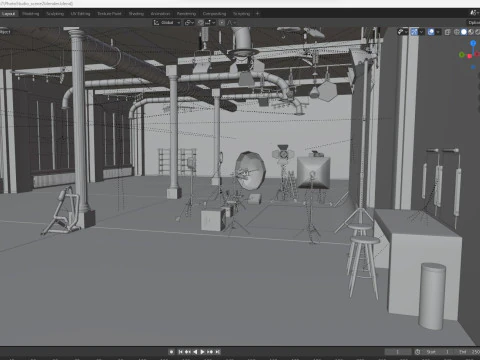480x360 pixels.
Task: Add a new workspace with the plus icon
Action: [257, 14]
